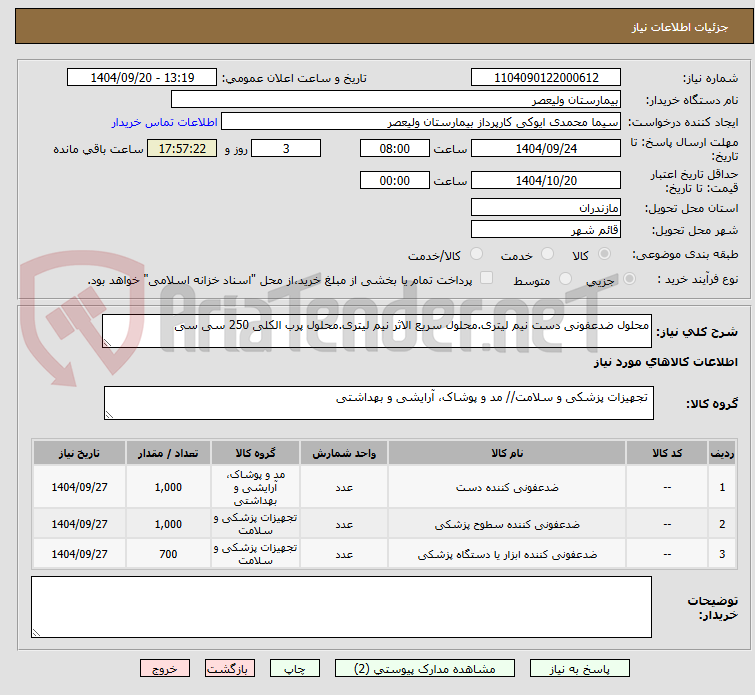Click the province field مازندران

point(546,208)
